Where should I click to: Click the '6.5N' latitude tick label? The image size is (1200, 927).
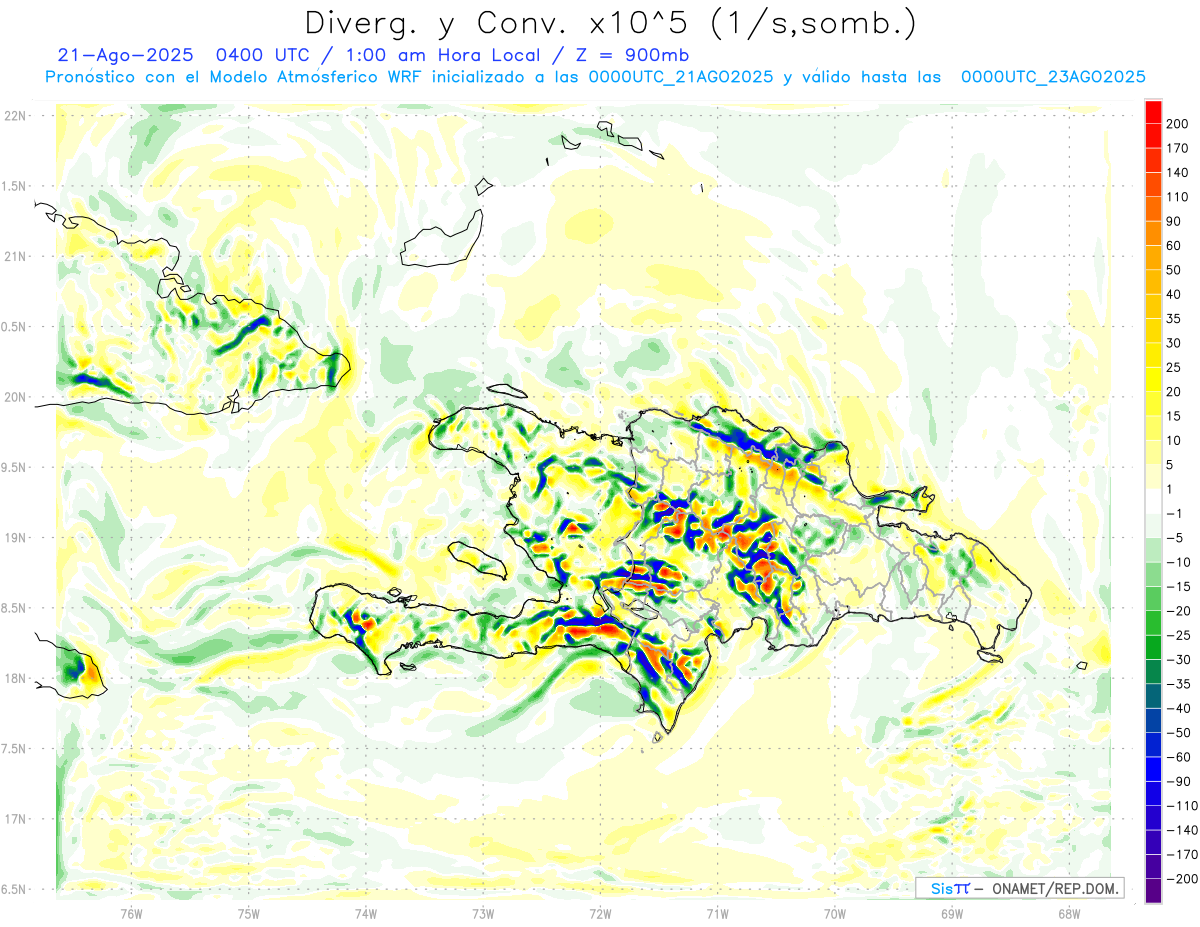point(15,889)
